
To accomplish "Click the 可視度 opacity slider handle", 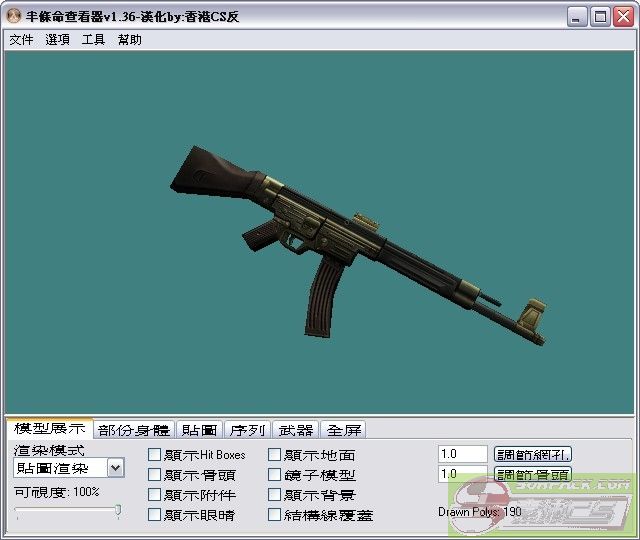I will pos(118,511).
